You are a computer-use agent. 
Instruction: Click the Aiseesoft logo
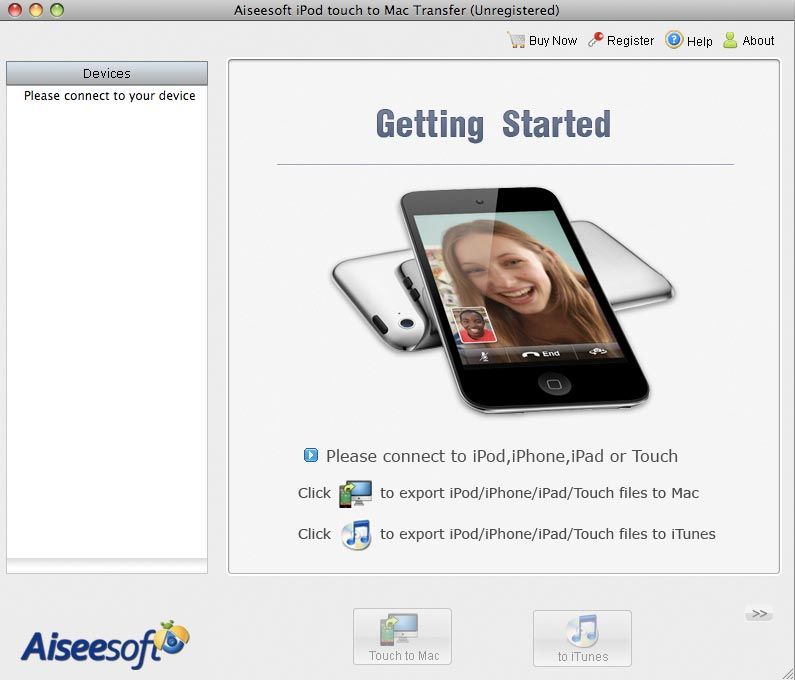point(105,645)
